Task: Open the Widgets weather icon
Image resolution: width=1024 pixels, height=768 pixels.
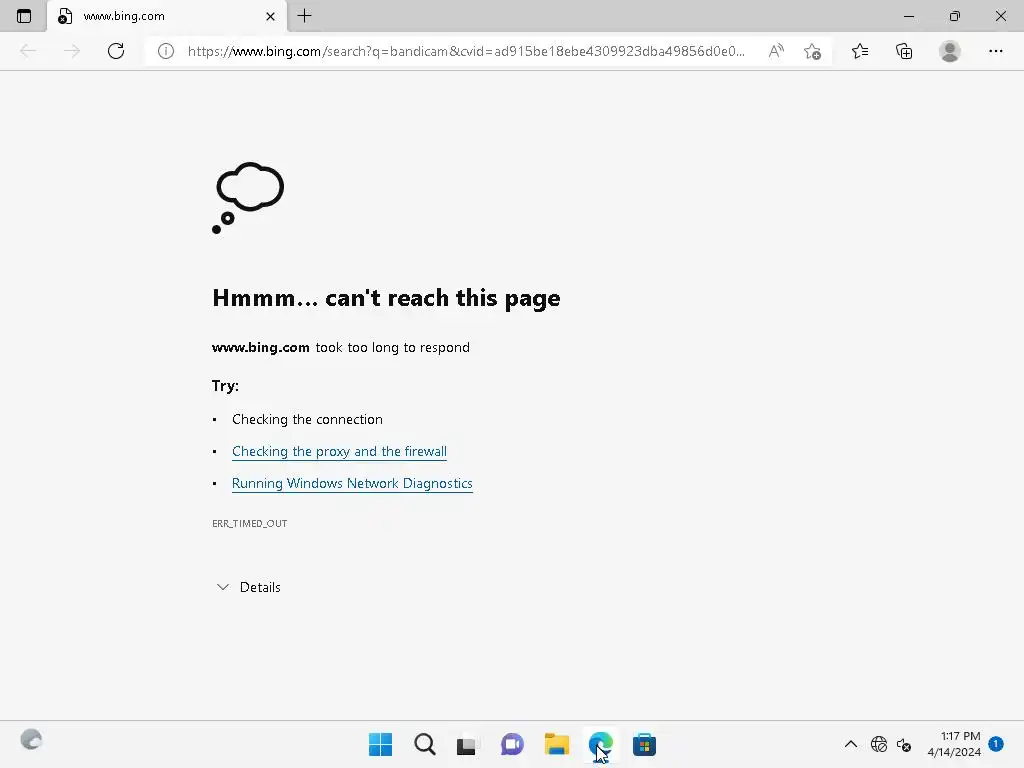Action: click(31, 739)
